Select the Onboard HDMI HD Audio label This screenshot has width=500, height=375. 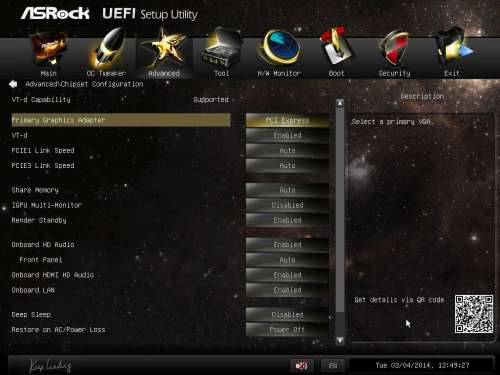(x=53, y=275)
